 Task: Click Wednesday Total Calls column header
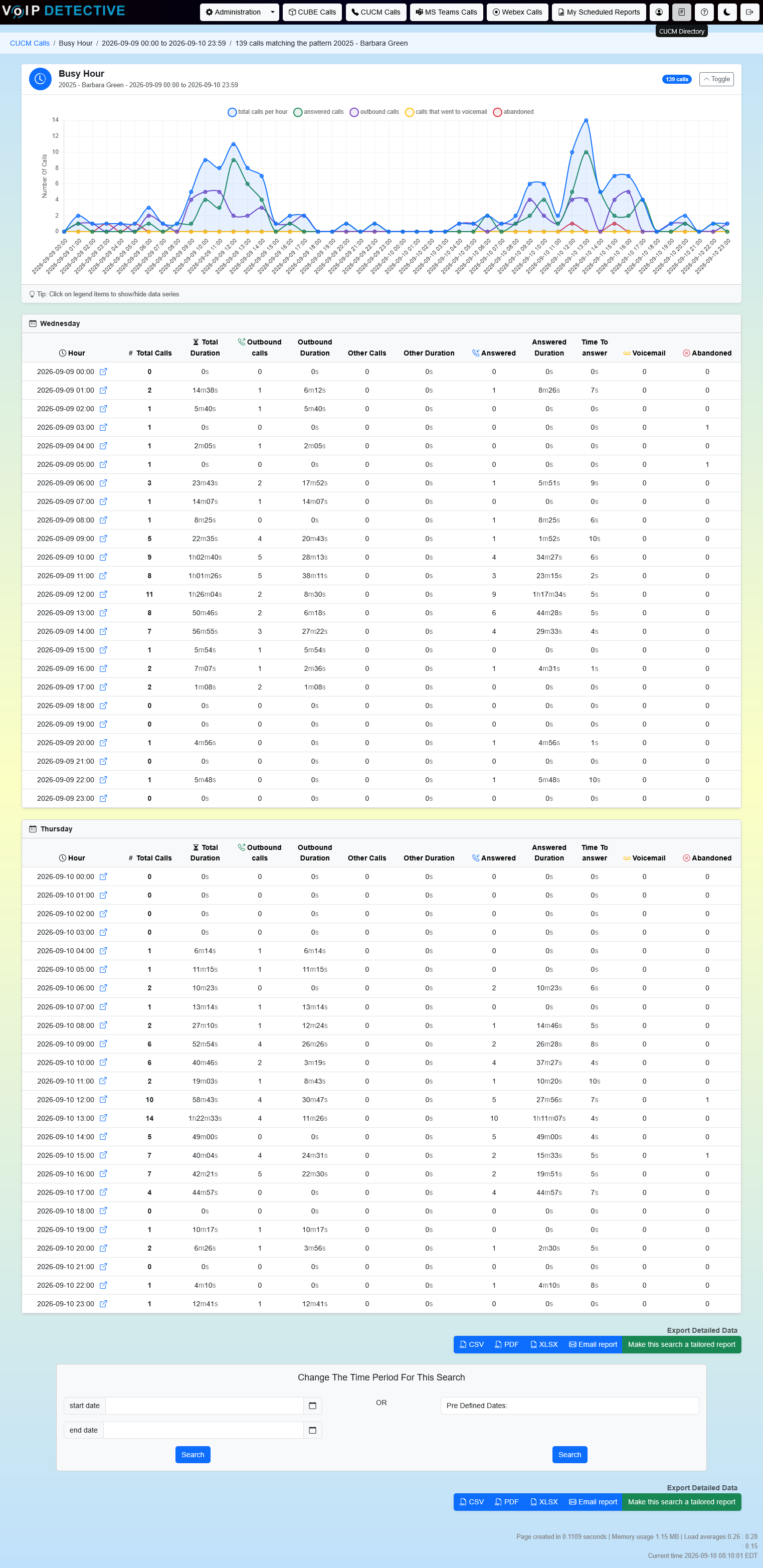pos(150,353)
